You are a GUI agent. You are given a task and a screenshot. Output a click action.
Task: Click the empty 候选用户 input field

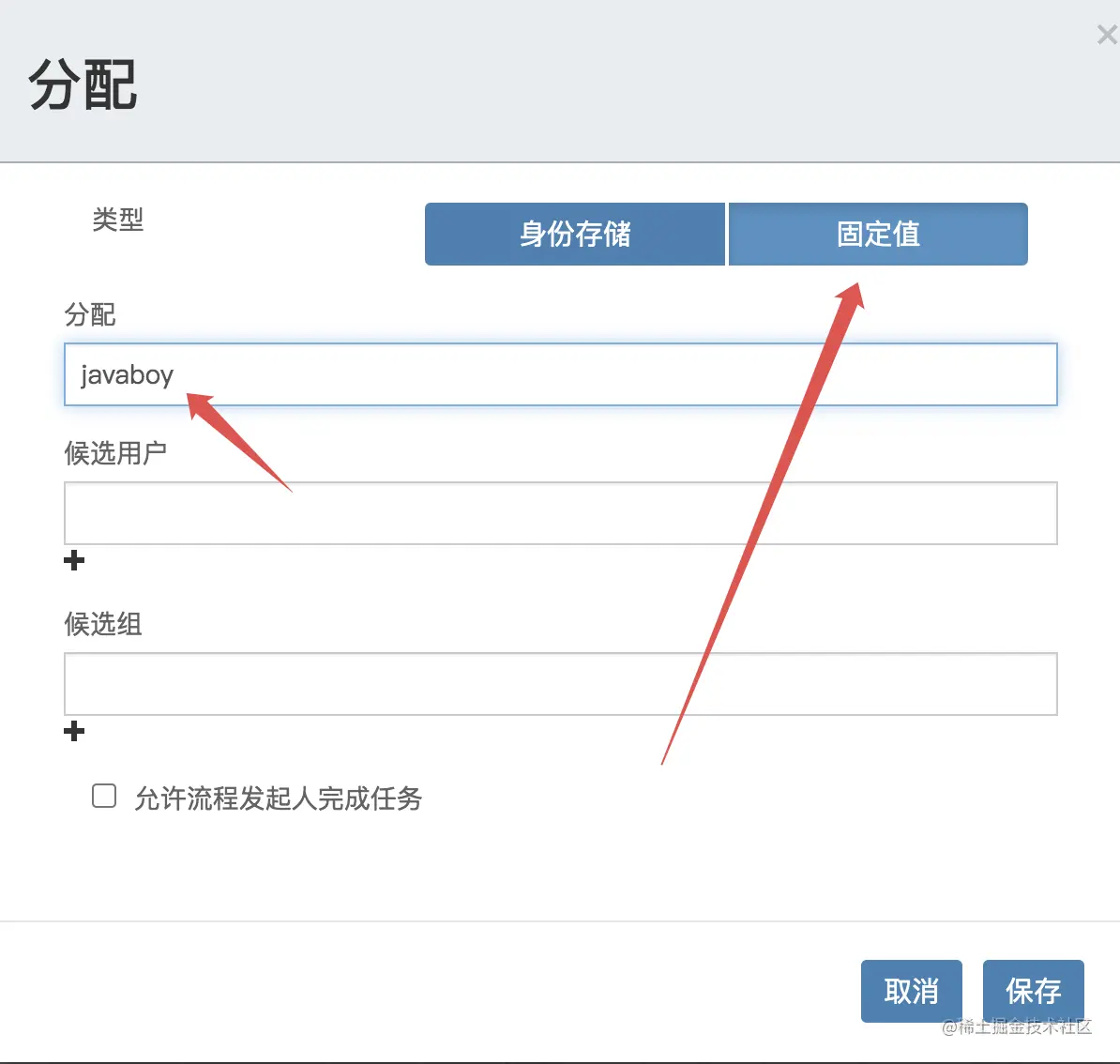[x=560, y=513]
